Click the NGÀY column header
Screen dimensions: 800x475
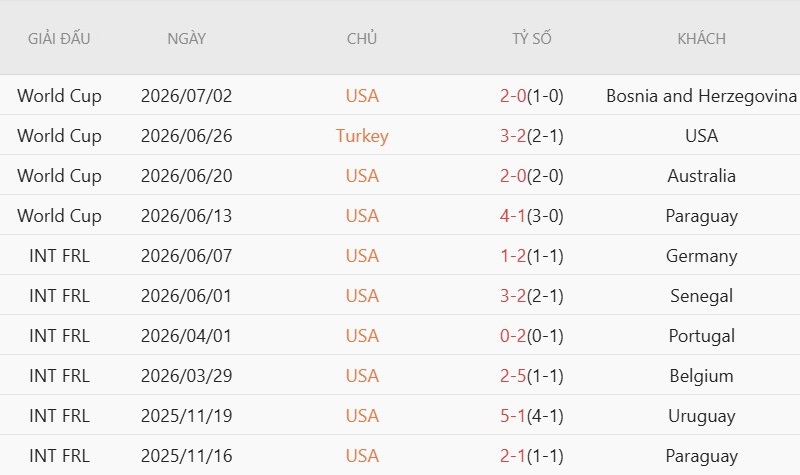[x=186, y=38]
